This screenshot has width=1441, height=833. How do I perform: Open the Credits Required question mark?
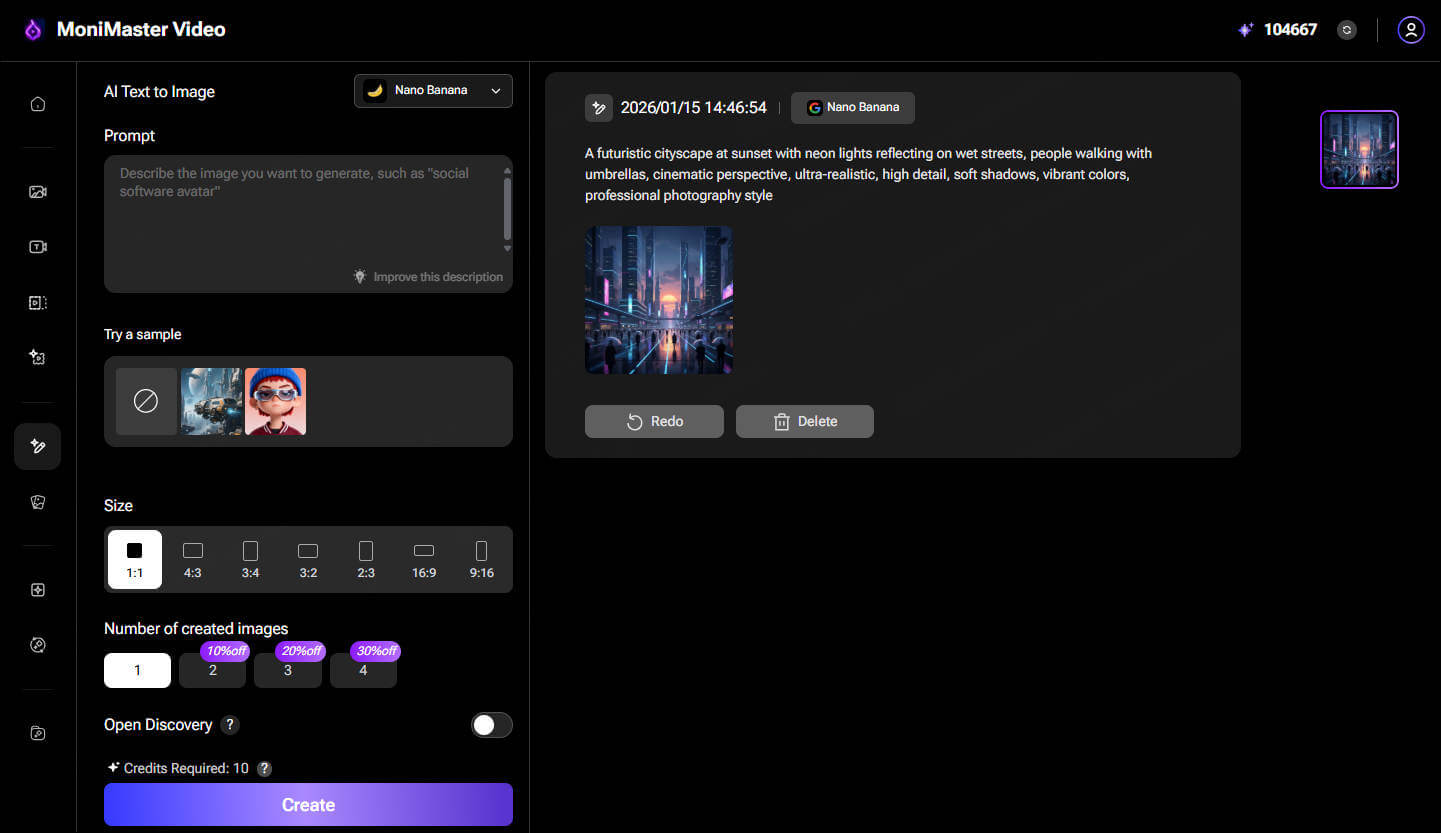coord(263,768)
